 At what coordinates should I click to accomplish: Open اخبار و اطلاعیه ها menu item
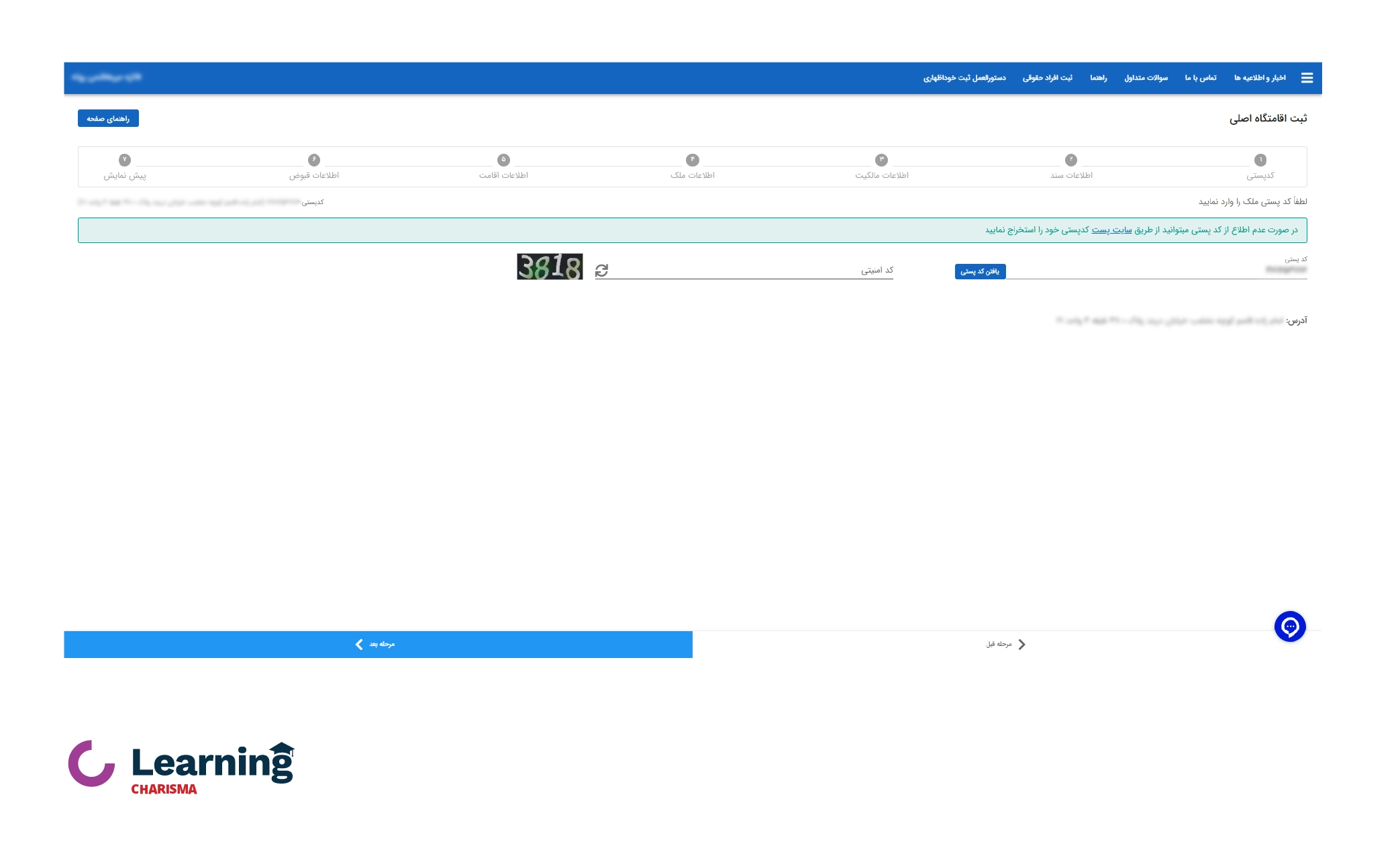pyautogui.click(x=1260, y=78)
